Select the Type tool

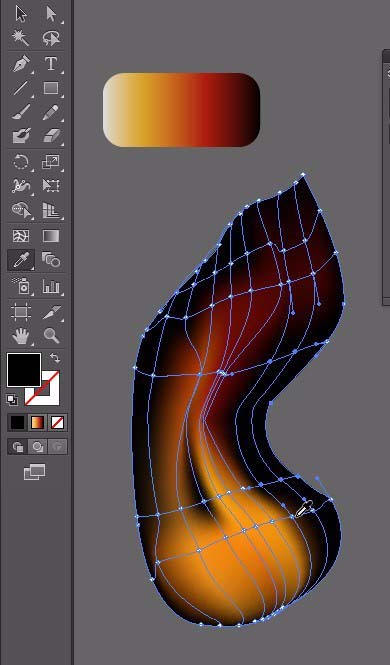coord(51,64)
